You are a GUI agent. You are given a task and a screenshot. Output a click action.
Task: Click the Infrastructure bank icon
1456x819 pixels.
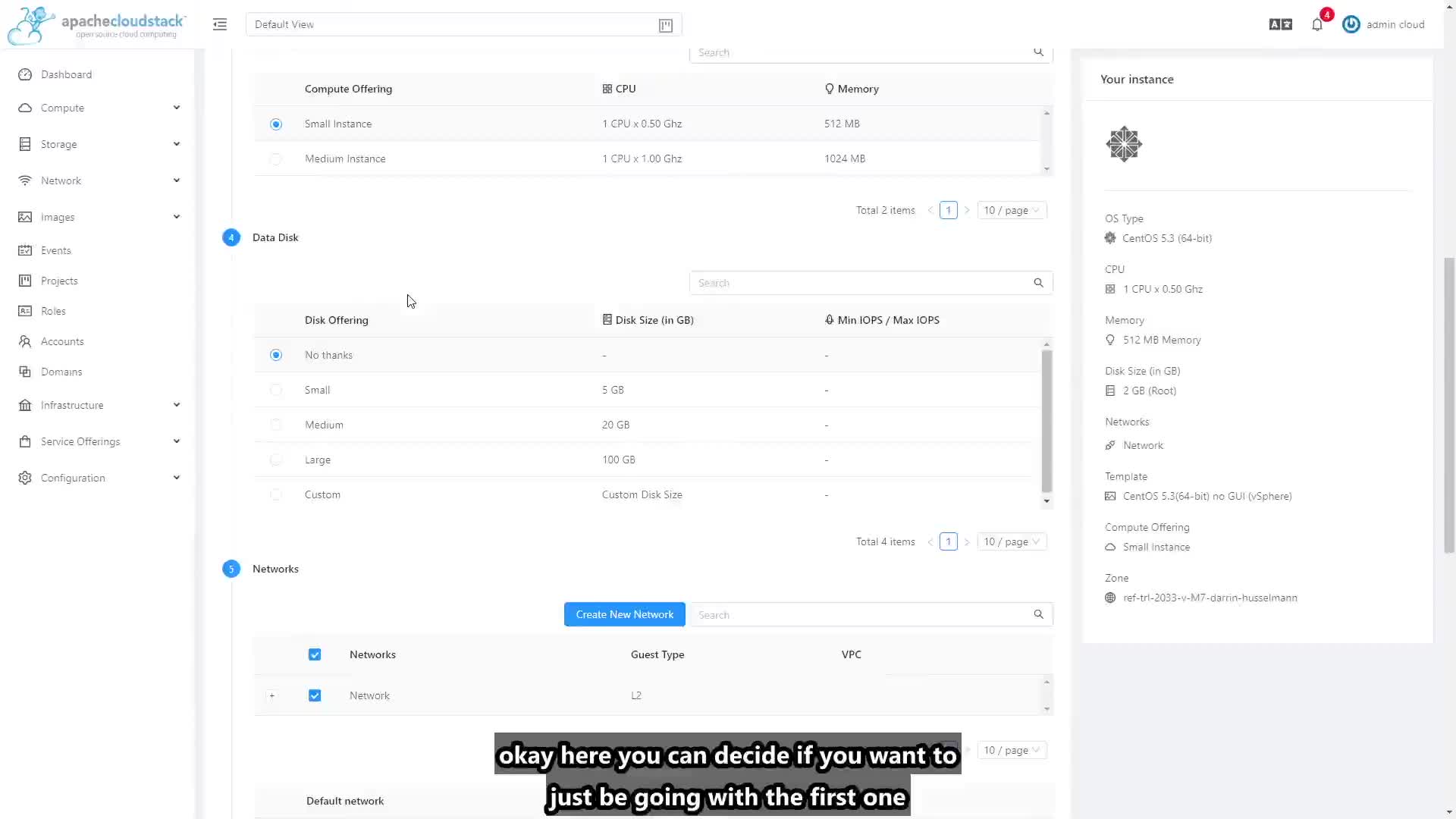coord(25,405)
